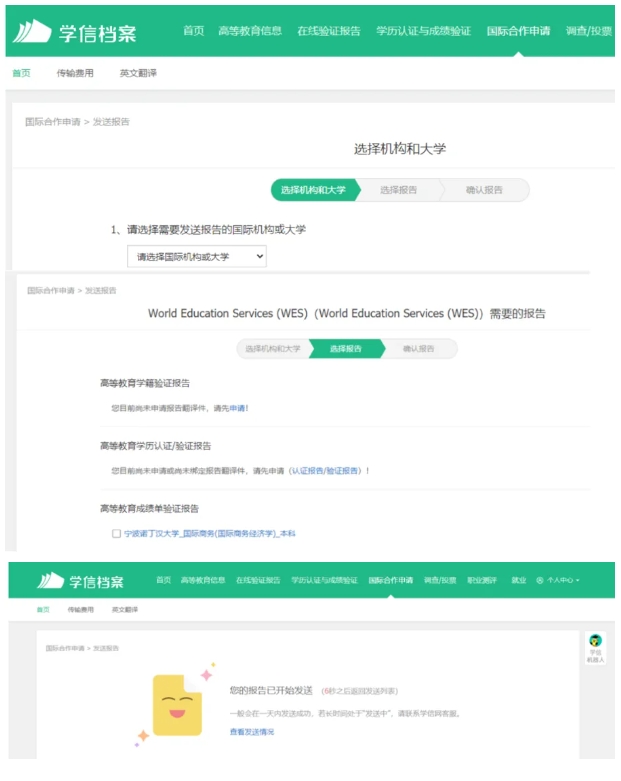Viewport: 621px width, 781px height.
Task: Open 在线验证报告 in the top main navigation
Action: point(329,31)
